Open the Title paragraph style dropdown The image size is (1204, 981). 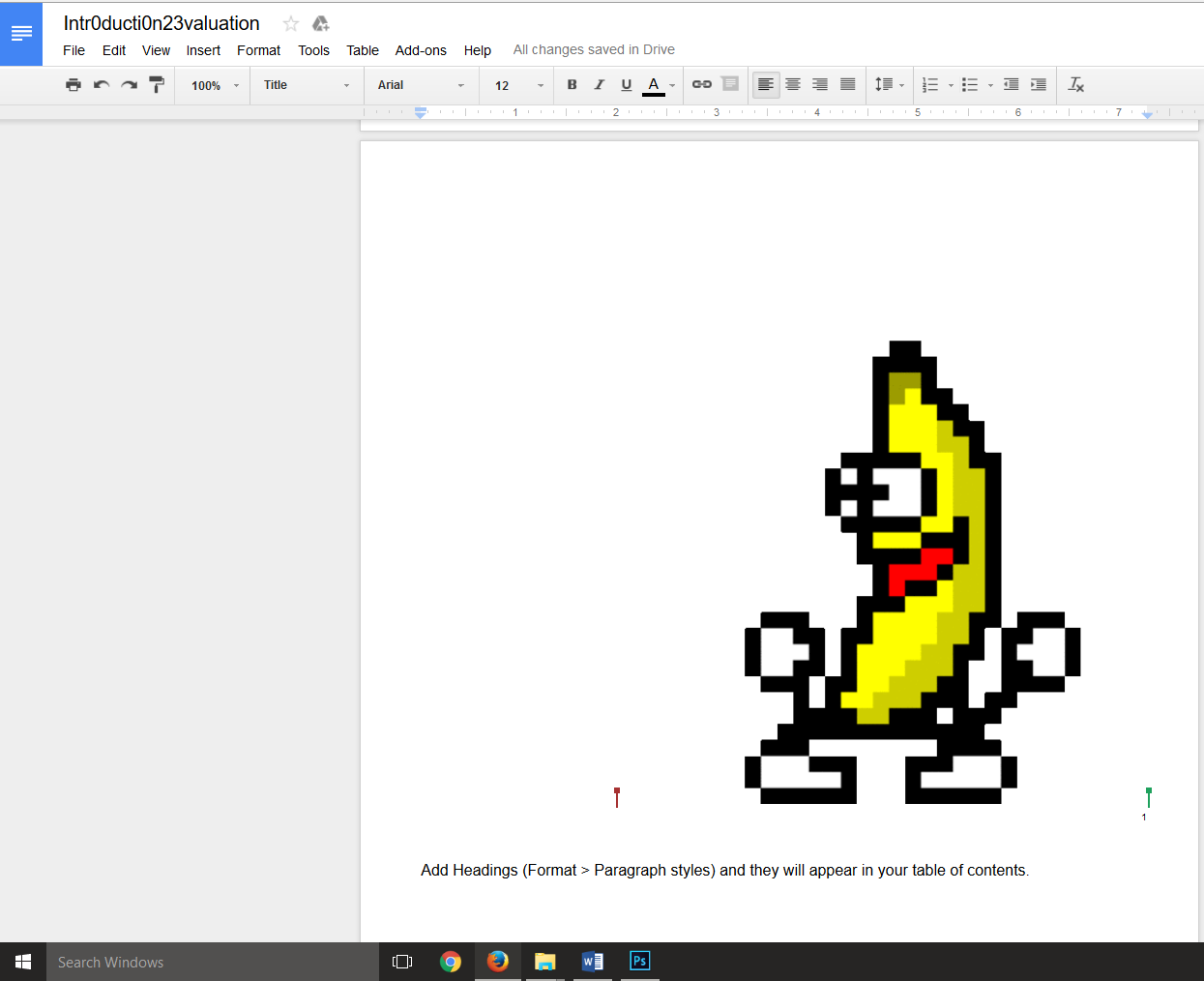(306, 85)
